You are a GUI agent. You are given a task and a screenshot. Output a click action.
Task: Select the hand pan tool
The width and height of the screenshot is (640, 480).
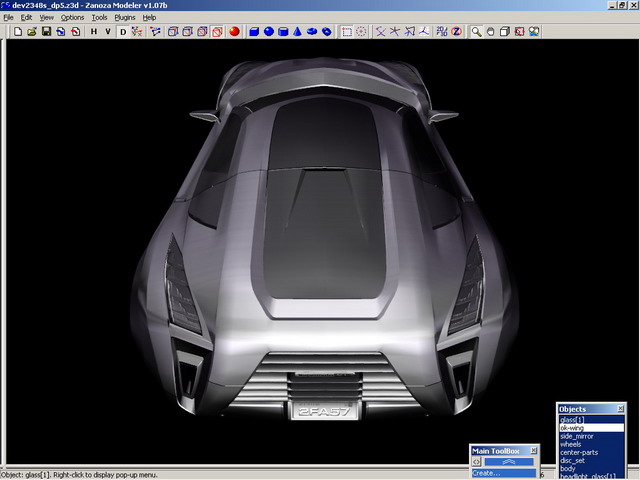coord(491,31)
